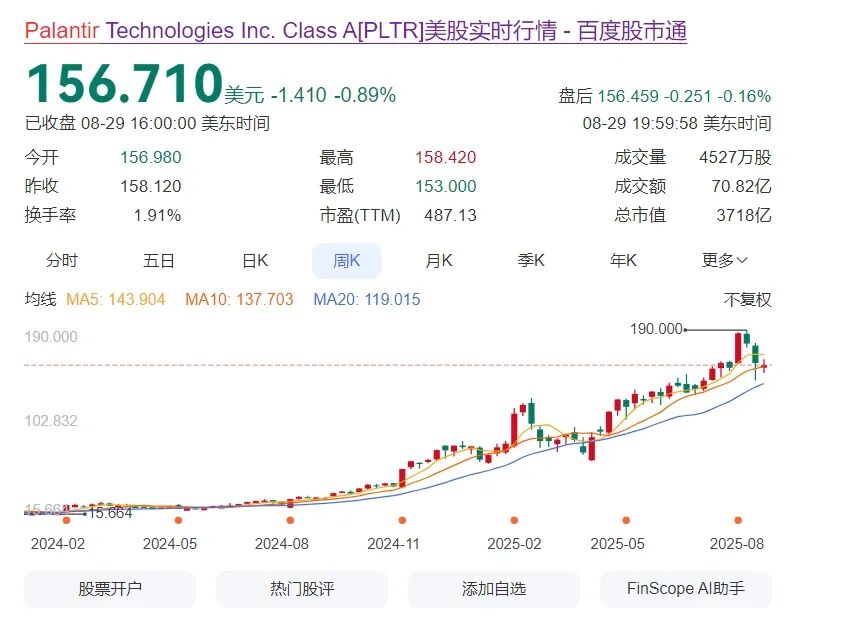The height and width of the screenshot is (628, 861).
Task: Switch to the 分时 chart tab
Action: [62, 260]
